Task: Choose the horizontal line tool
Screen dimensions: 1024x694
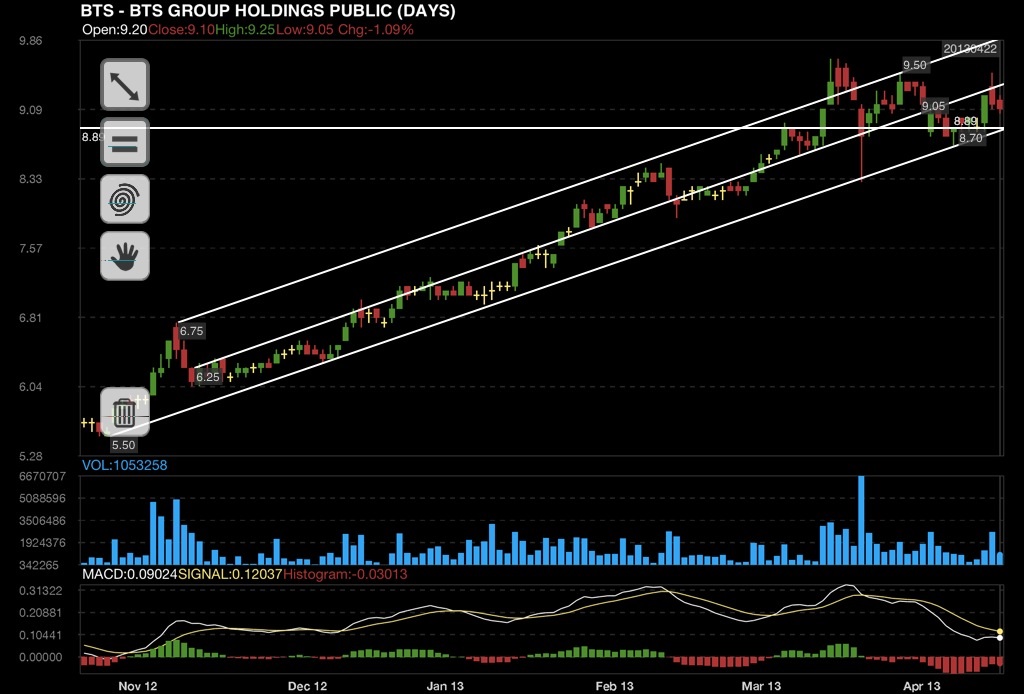Action: tap(125, 142)
